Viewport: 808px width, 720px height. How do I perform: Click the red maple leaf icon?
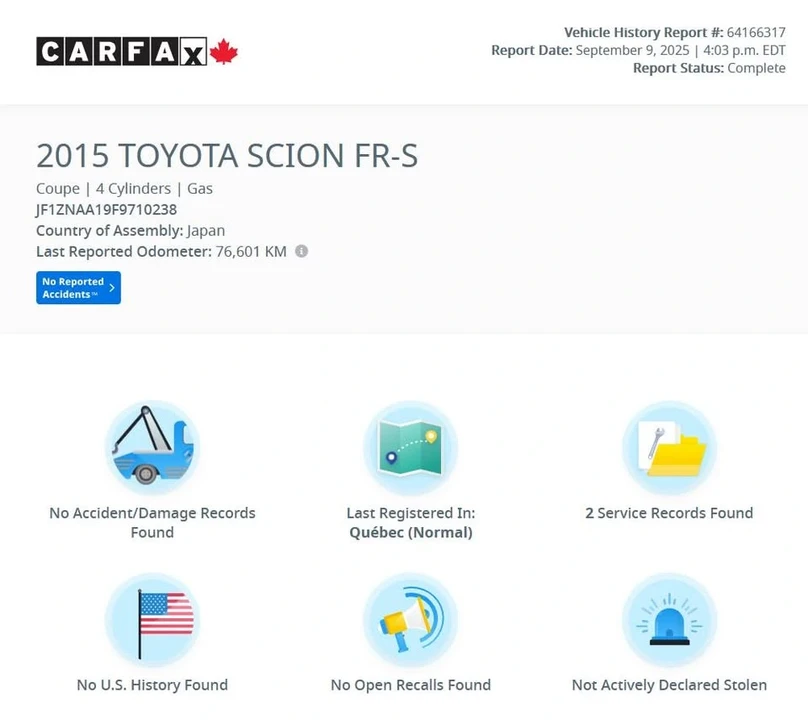pos(224,51)
